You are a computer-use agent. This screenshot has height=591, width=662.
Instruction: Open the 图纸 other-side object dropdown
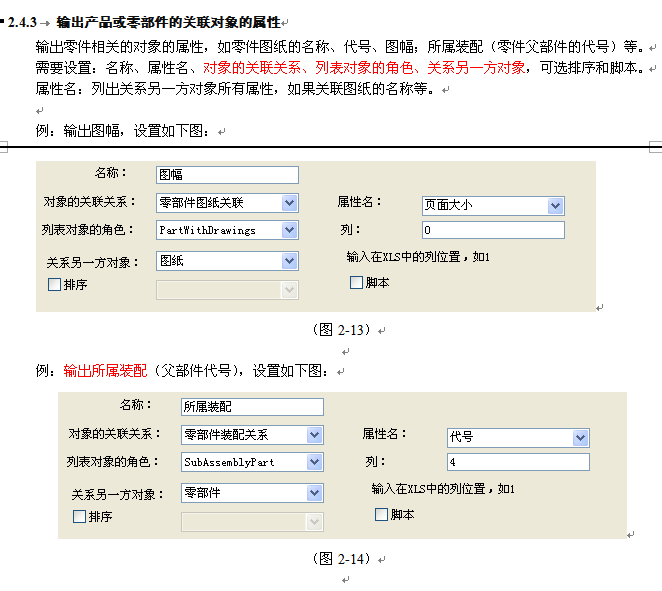pyautogui.click(x=289, y=261)
